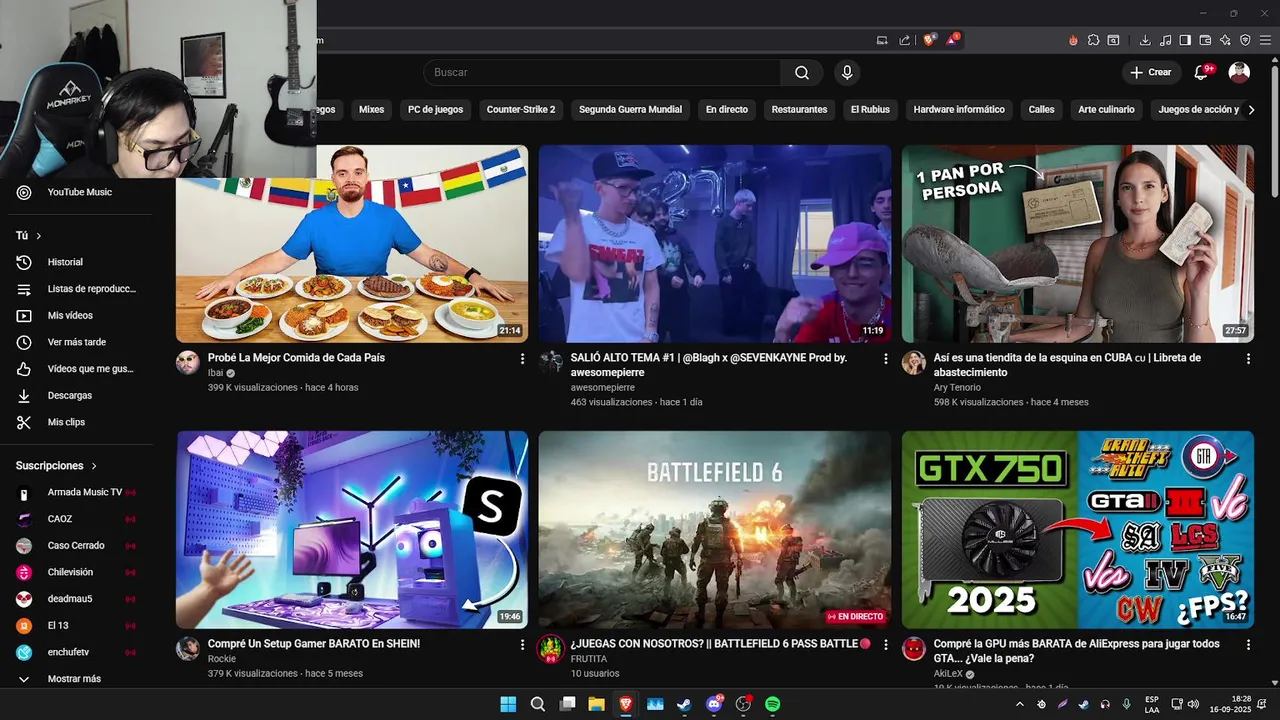Image resolution: width=1280 pixels, height=720 pixels.
Task: Open the Probé La Mejor Comida thumbnail
Action: click(x=352, y=244)
